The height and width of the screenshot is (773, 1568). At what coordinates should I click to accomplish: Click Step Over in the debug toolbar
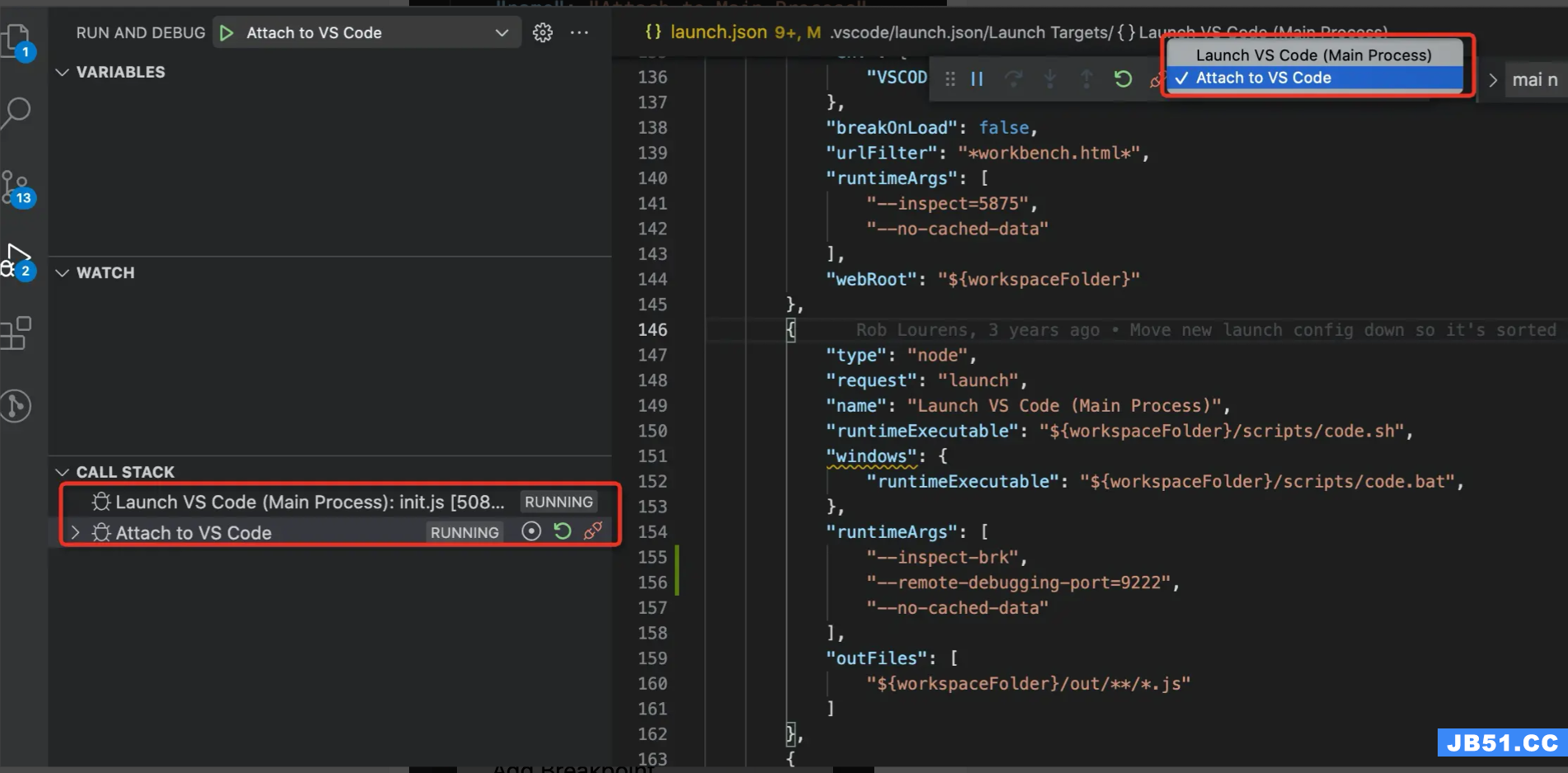click(x=1014, y=79)
